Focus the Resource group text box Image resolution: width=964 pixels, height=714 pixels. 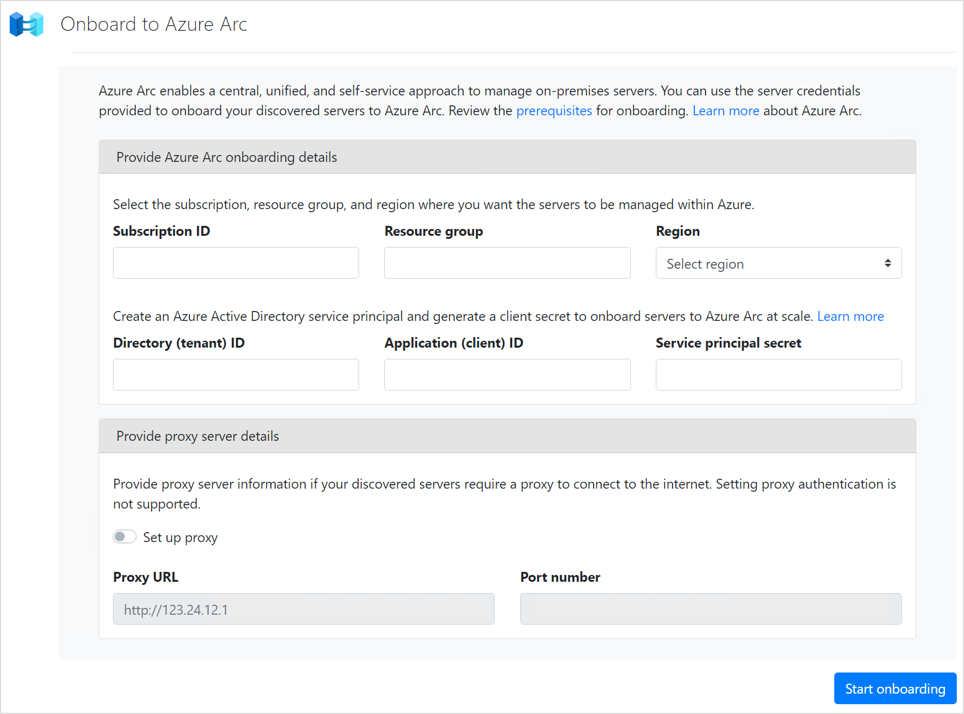pyautogui.click(x=507, y=263)
